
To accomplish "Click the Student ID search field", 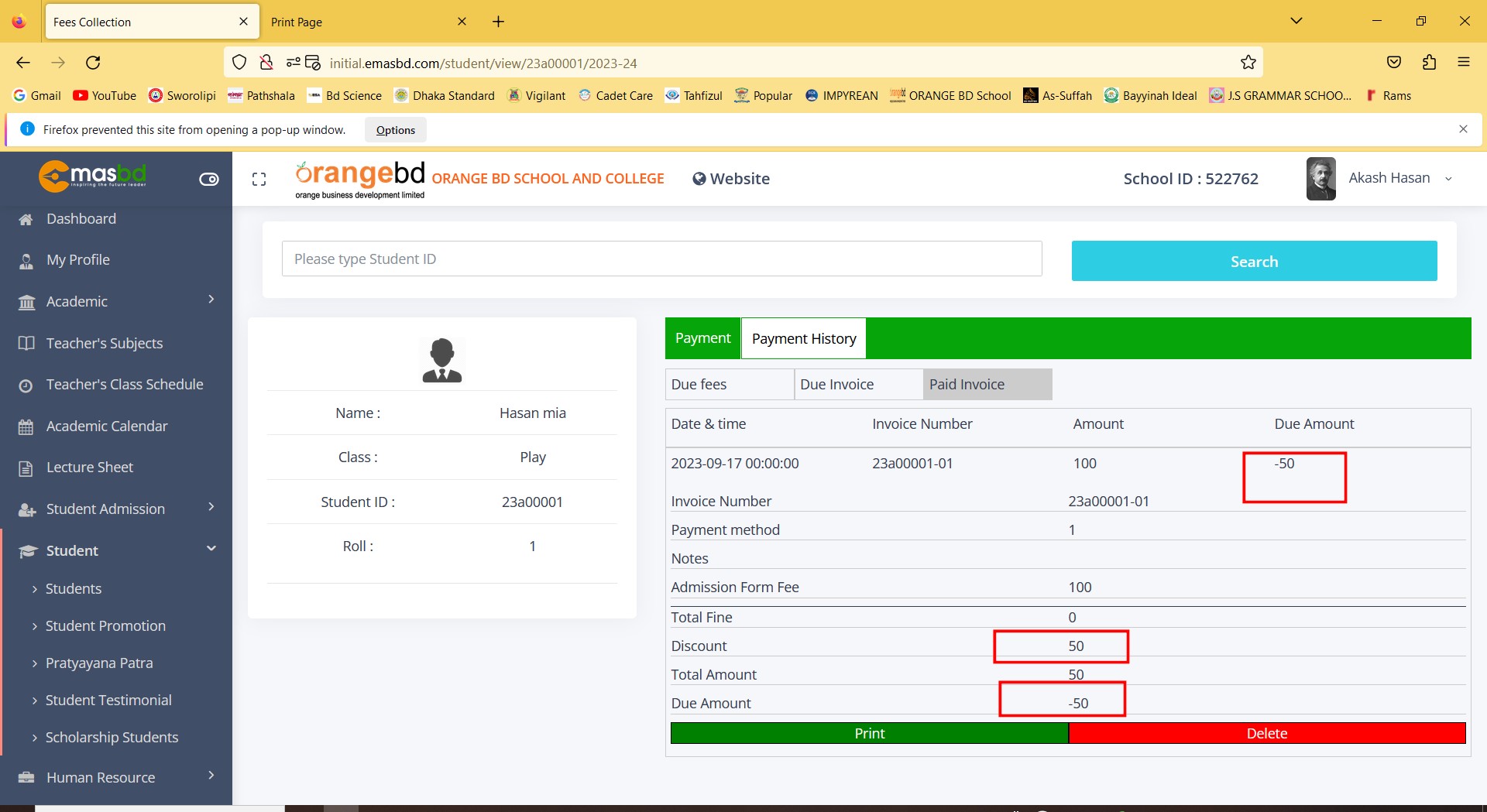I will 661,259.
